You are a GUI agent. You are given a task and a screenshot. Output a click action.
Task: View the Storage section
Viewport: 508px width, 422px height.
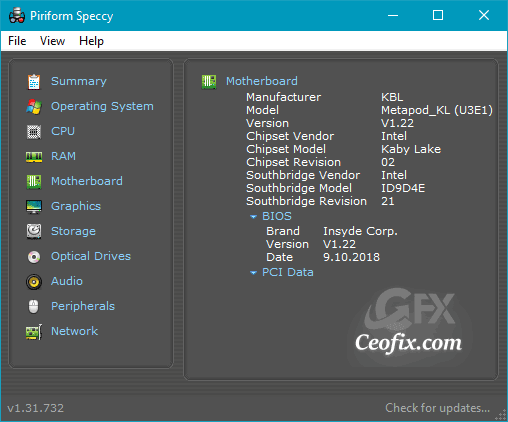point(73,231)
